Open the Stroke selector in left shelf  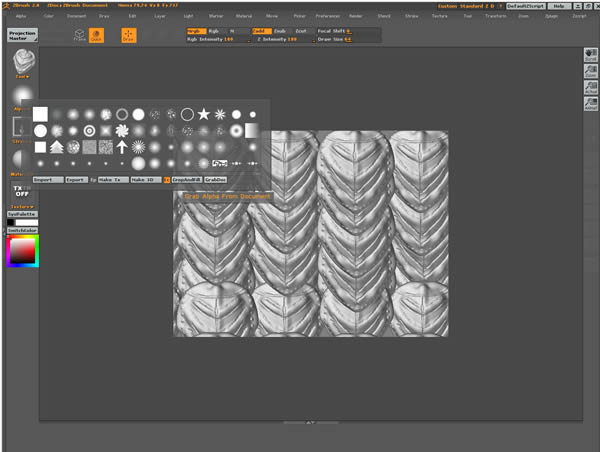click(19, 127)
